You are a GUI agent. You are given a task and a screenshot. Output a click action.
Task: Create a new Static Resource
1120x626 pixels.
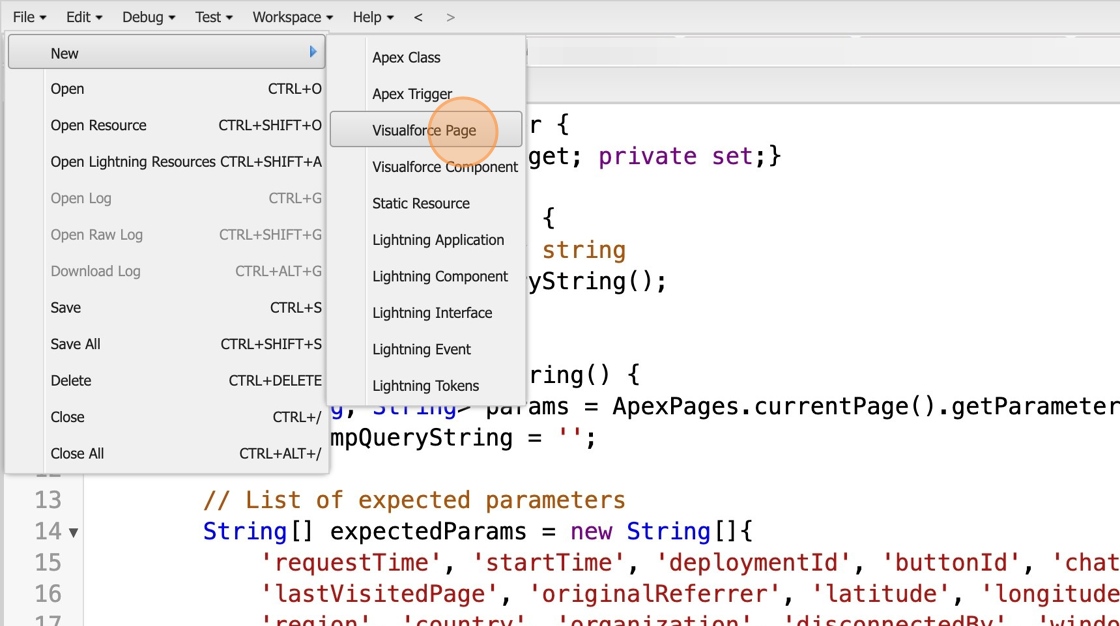coord(426,203)
